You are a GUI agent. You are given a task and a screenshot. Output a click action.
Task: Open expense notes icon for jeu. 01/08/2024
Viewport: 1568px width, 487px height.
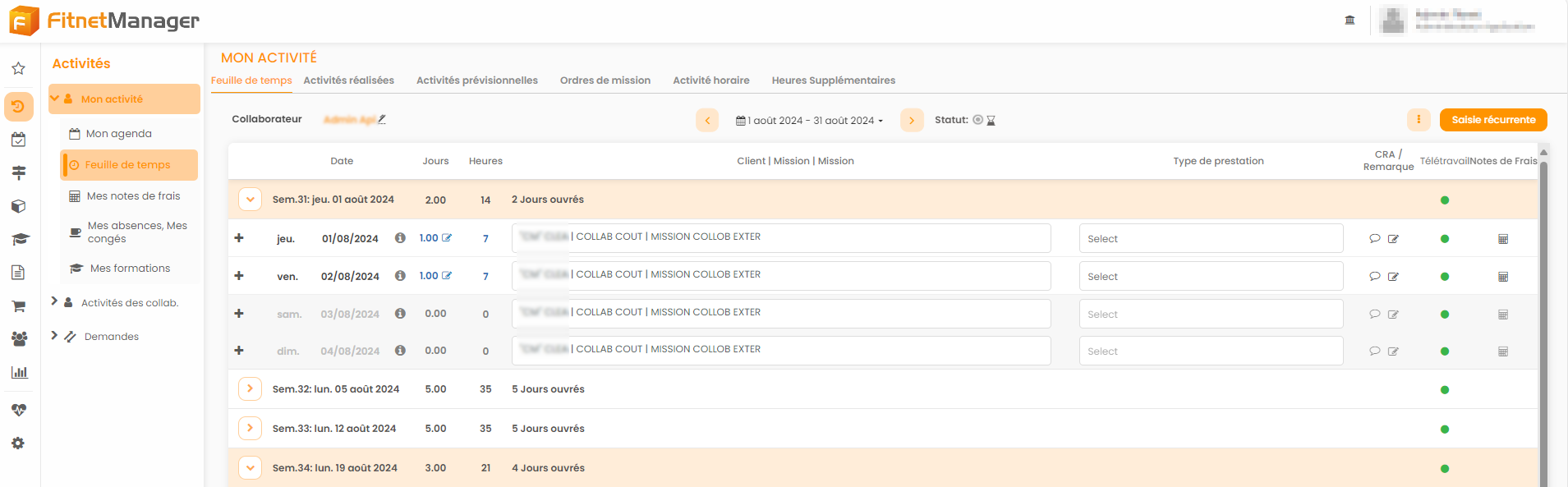1503,239
